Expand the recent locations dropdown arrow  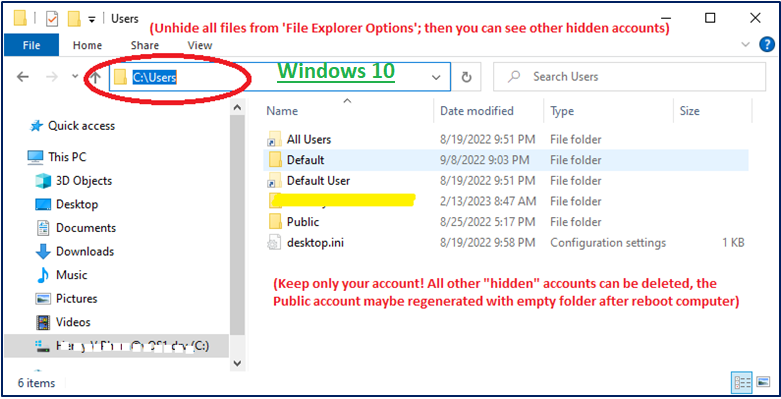(x=75, y=77)
